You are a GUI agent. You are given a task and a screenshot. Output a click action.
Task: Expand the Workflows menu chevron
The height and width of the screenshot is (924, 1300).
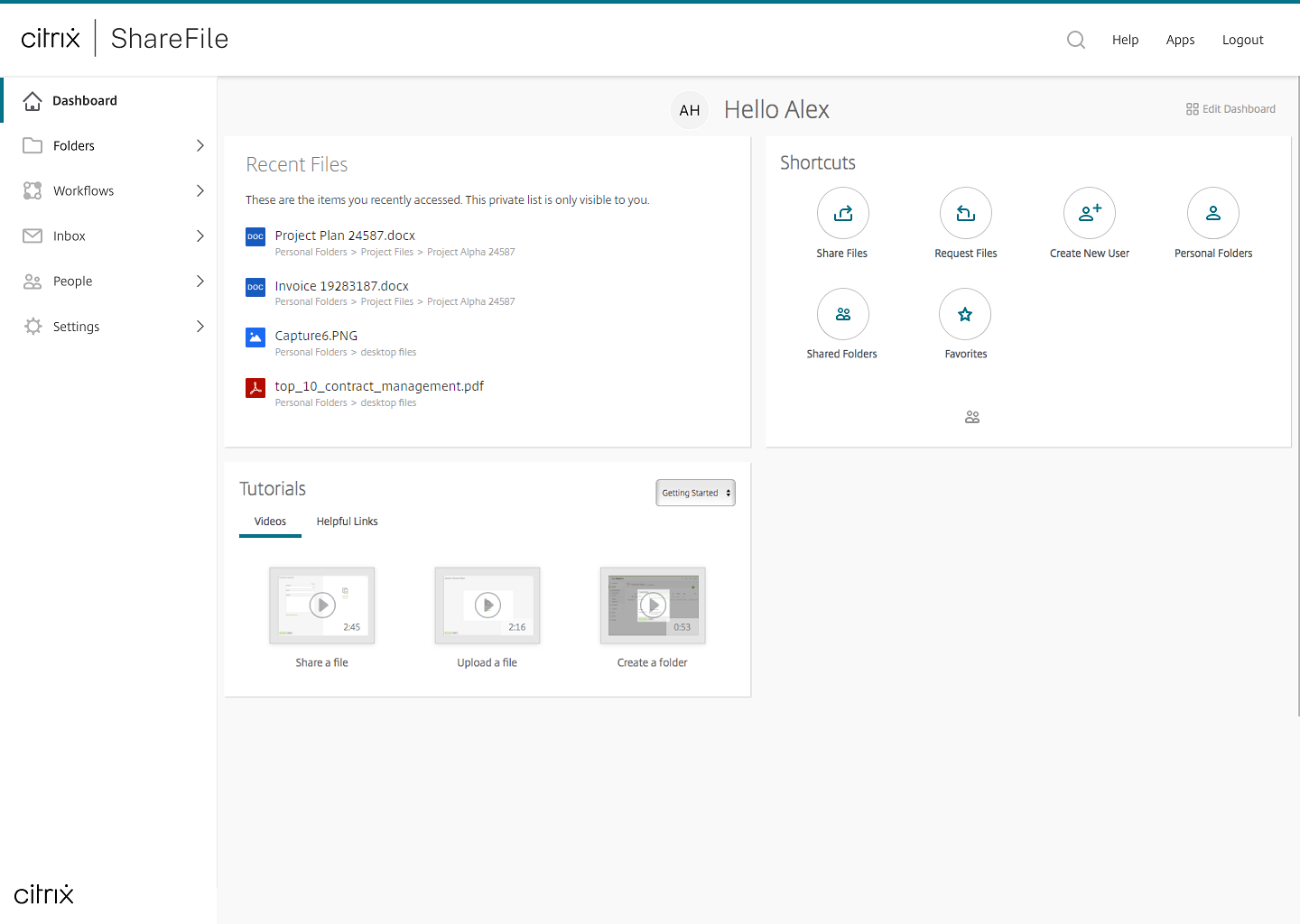(200, 190)
